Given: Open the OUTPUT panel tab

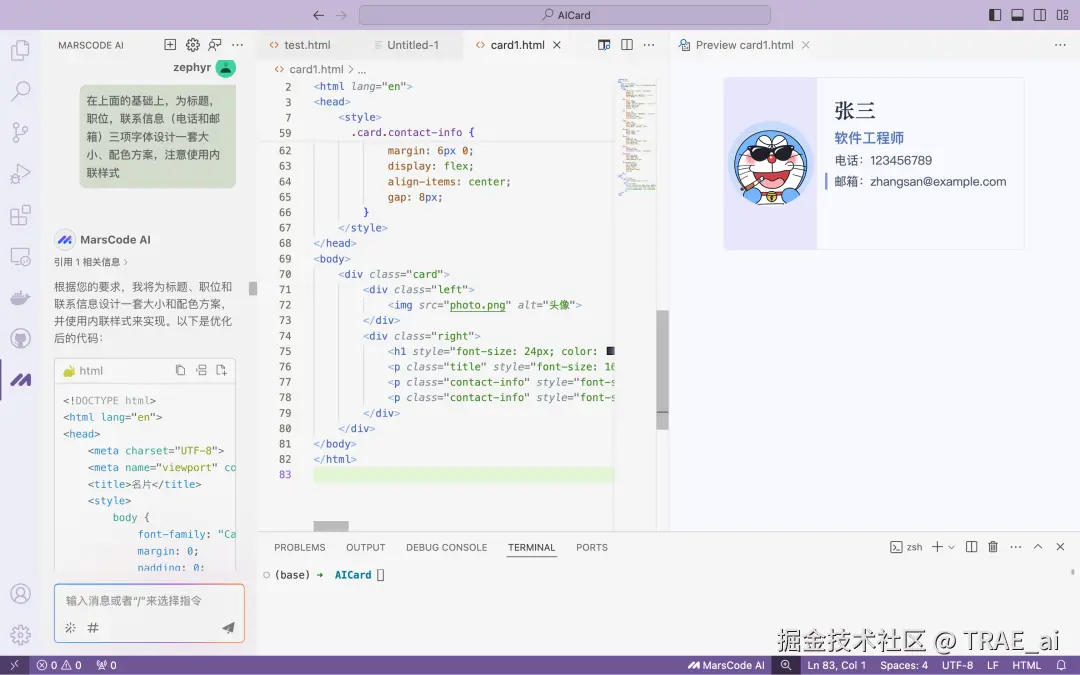Looking at the screenshot, I should pos(366,548).
